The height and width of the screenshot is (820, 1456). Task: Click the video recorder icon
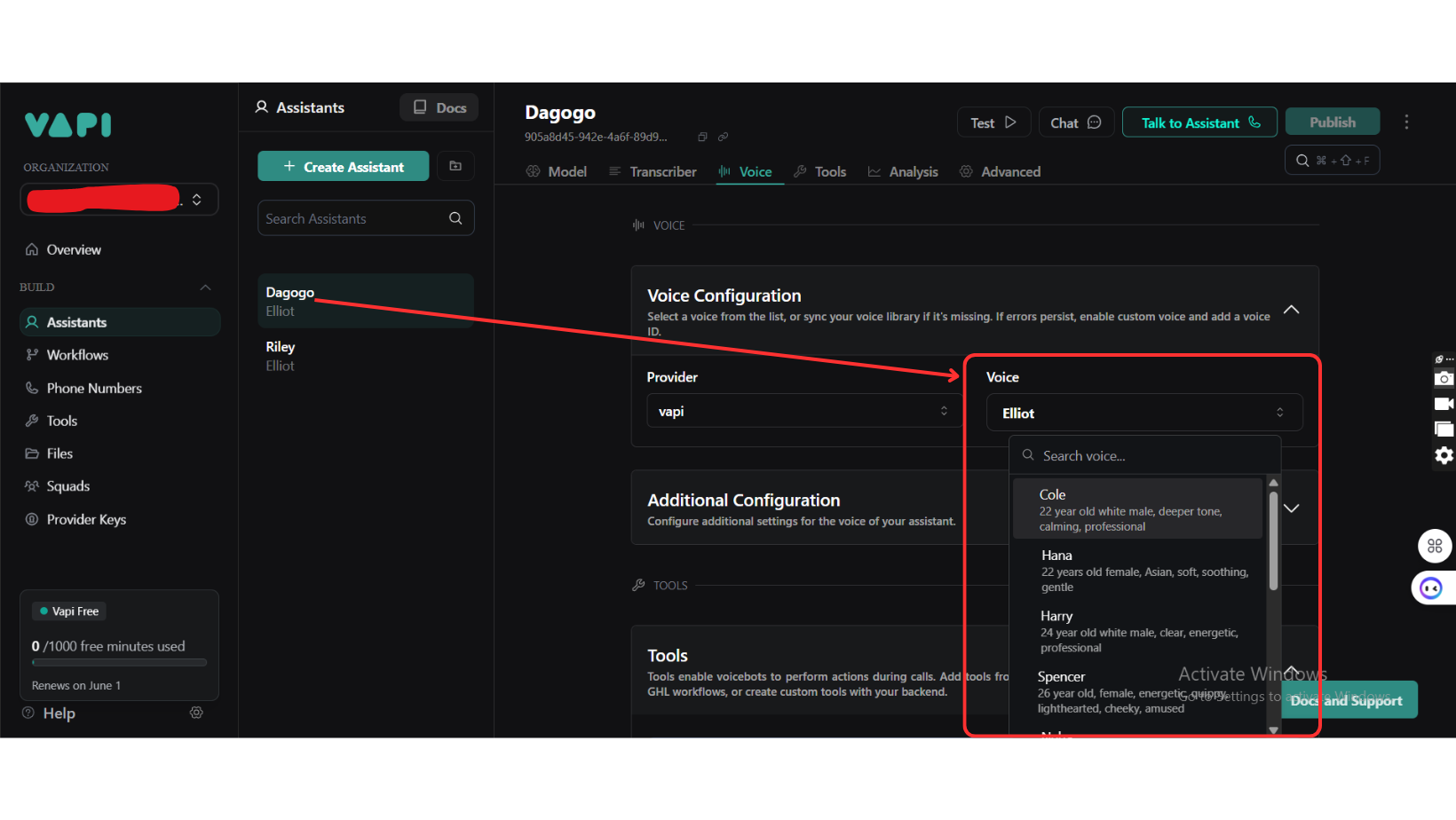click(x=1444, y=404)
